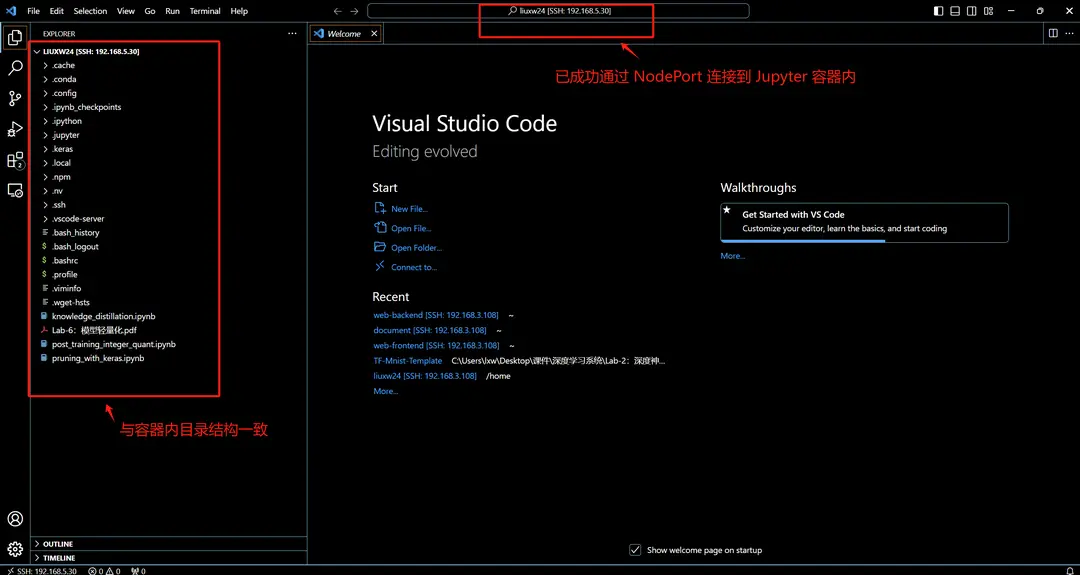The height and width of the screenshot is (575, 1080).
Task: Expand the .ssh folder
Action: coord(45,205)
